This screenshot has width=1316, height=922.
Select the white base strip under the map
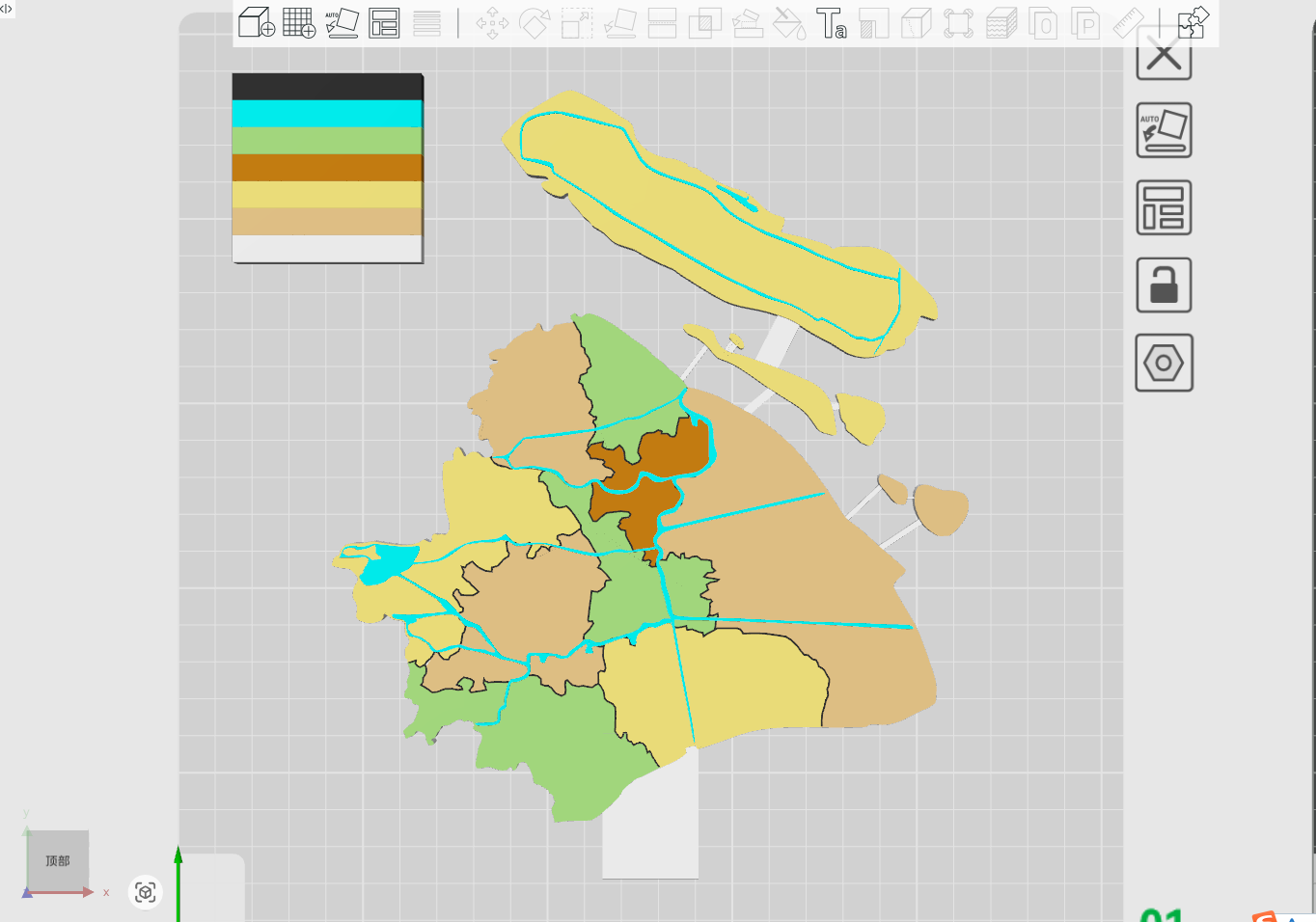coord(650,820)
